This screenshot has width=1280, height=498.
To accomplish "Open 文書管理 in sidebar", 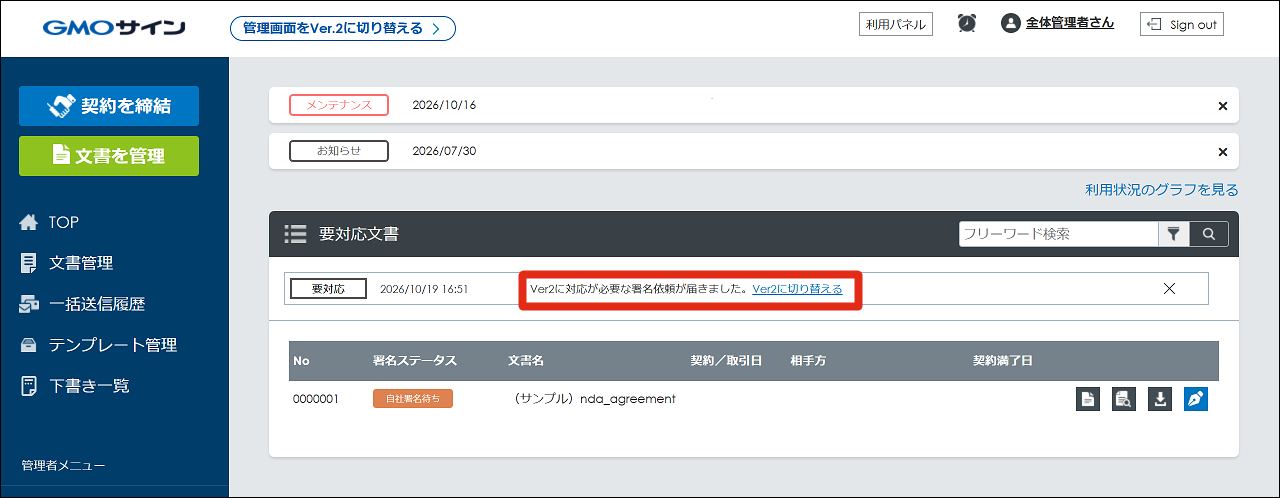I will (81, 263).
